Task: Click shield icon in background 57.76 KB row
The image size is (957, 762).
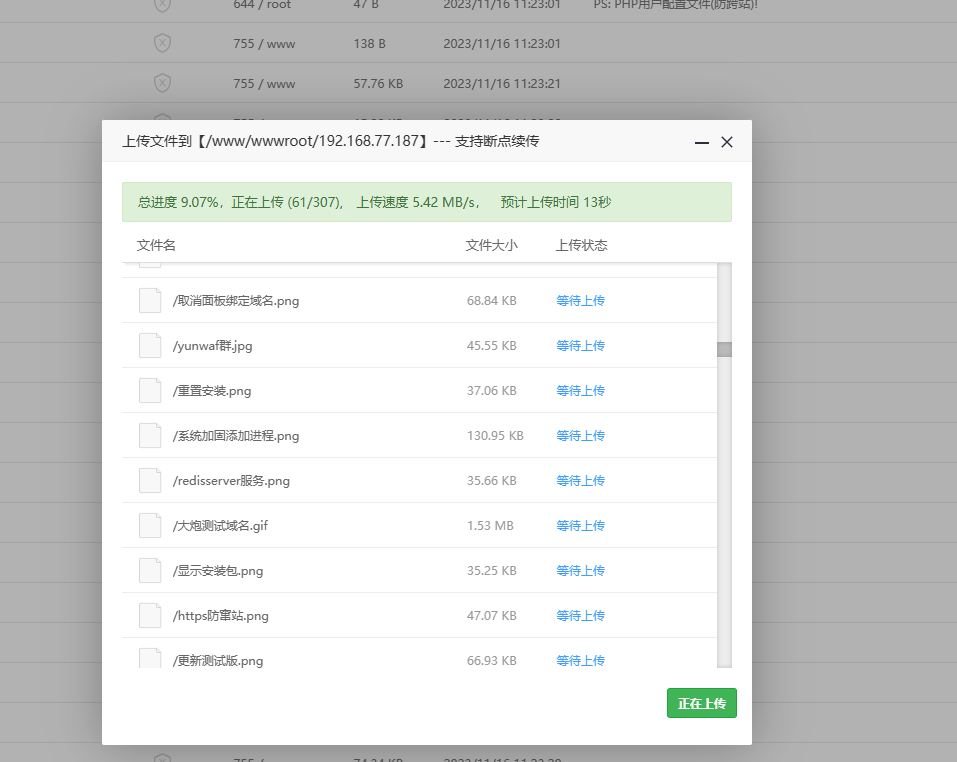Action: click(x=162, y=83)
